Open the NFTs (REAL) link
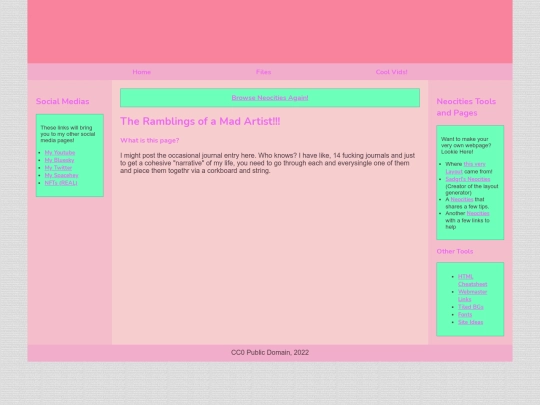The image size is (540, 405). pyautogui.click(x=61, y=183)
